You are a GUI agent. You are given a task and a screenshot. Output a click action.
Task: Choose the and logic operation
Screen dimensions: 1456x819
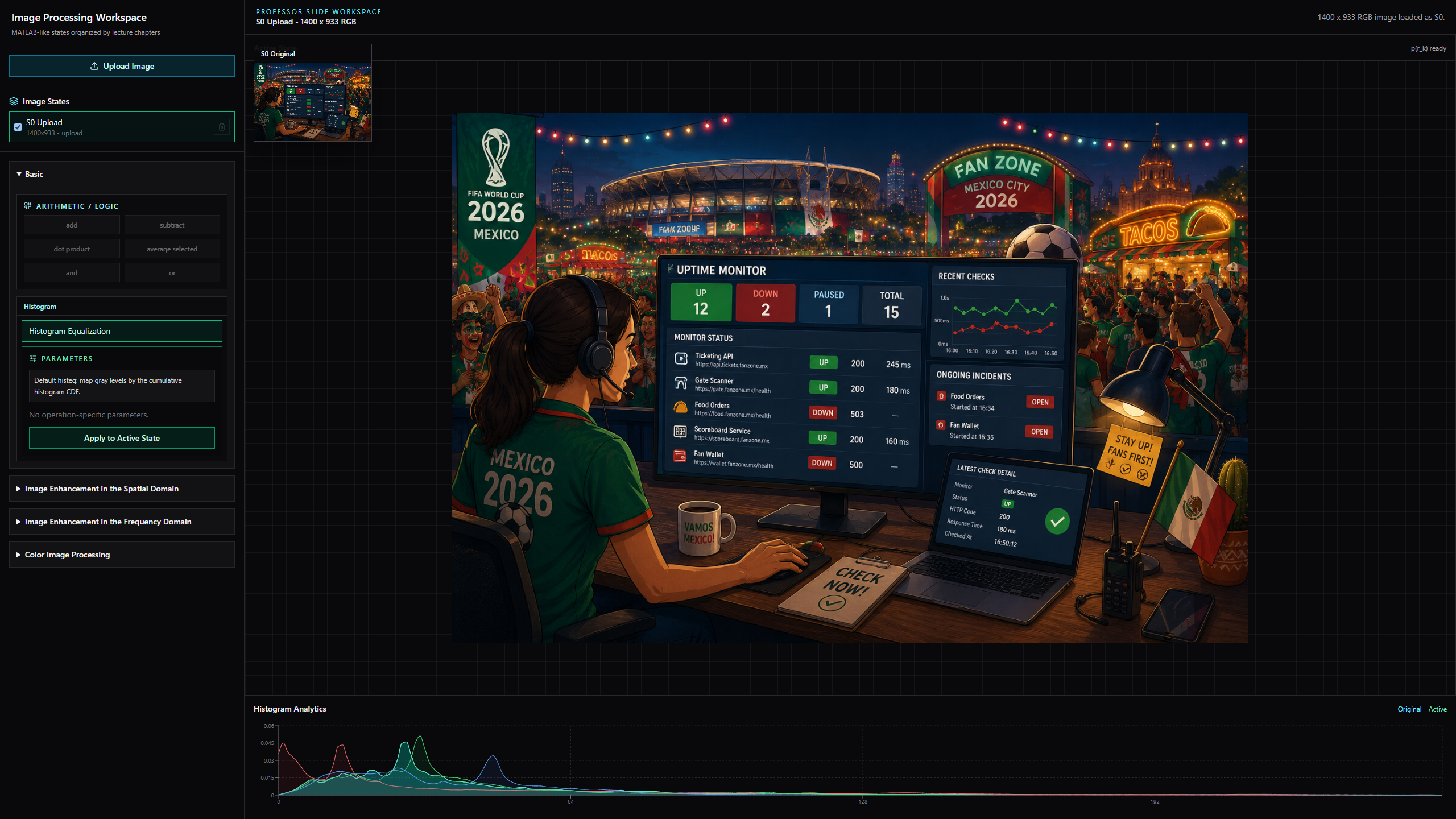coord(72,273)
